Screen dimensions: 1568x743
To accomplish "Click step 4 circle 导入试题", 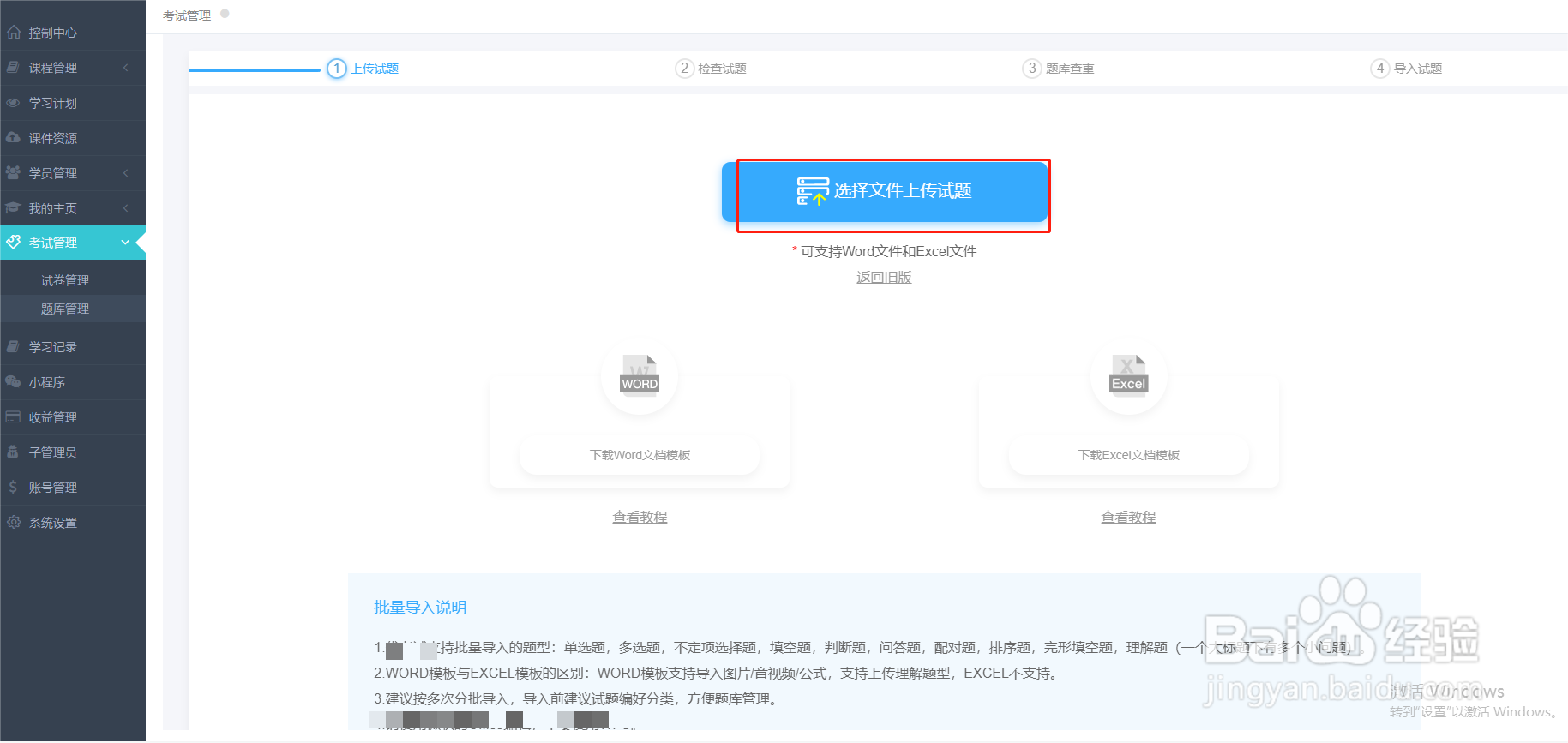I will (1380, 69).
